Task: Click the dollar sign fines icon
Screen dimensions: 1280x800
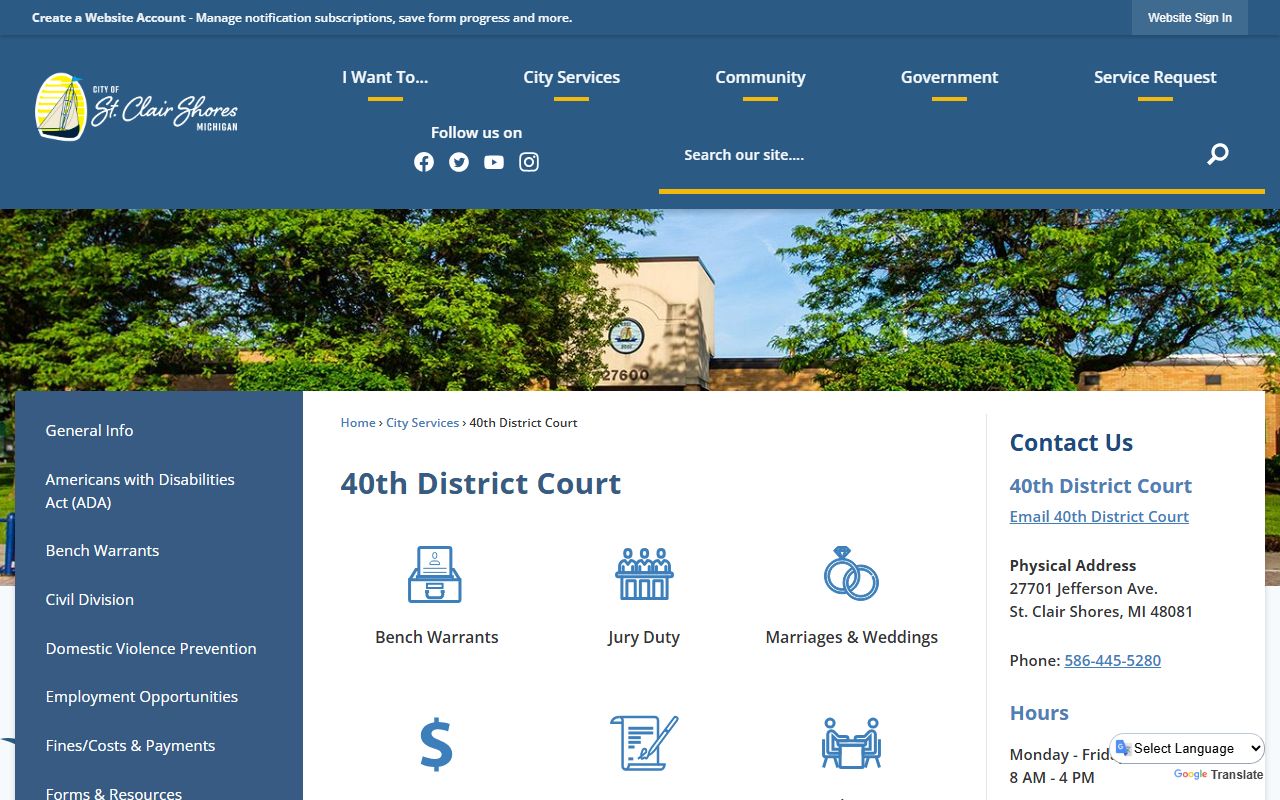Action: [436, 745]
